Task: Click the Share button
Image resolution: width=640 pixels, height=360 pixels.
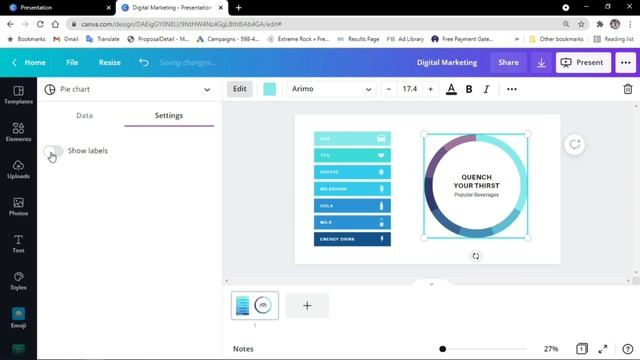Action: pyautogui.click(x=508, y=62)
